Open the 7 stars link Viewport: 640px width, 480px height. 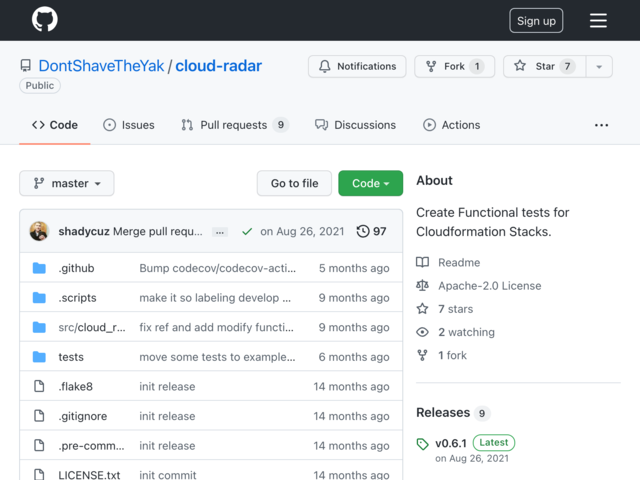point(456,309)
